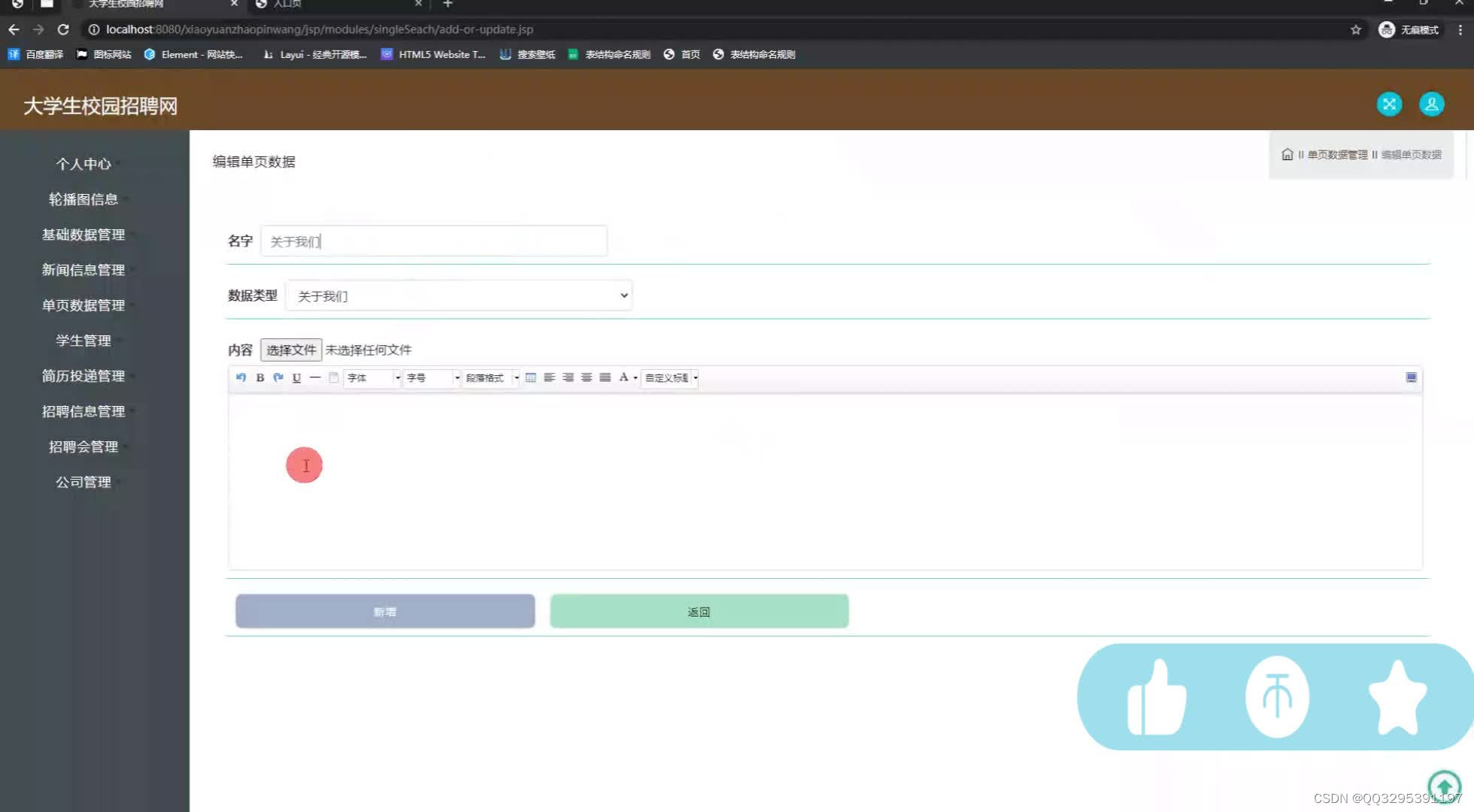Click the undo icon in editor toolbar
1474x812 pixels.
tap(241, 377)
